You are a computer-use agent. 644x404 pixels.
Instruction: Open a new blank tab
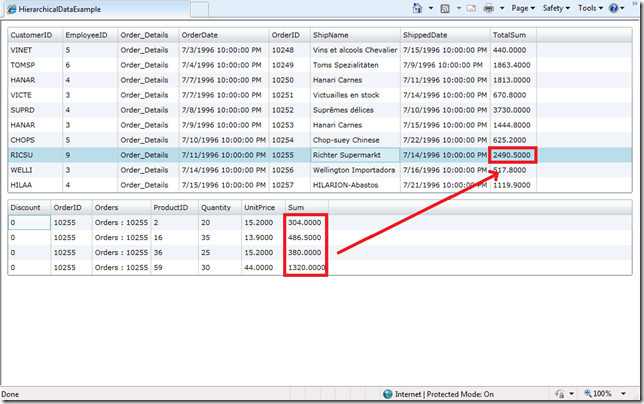click(x=199, y=9)
